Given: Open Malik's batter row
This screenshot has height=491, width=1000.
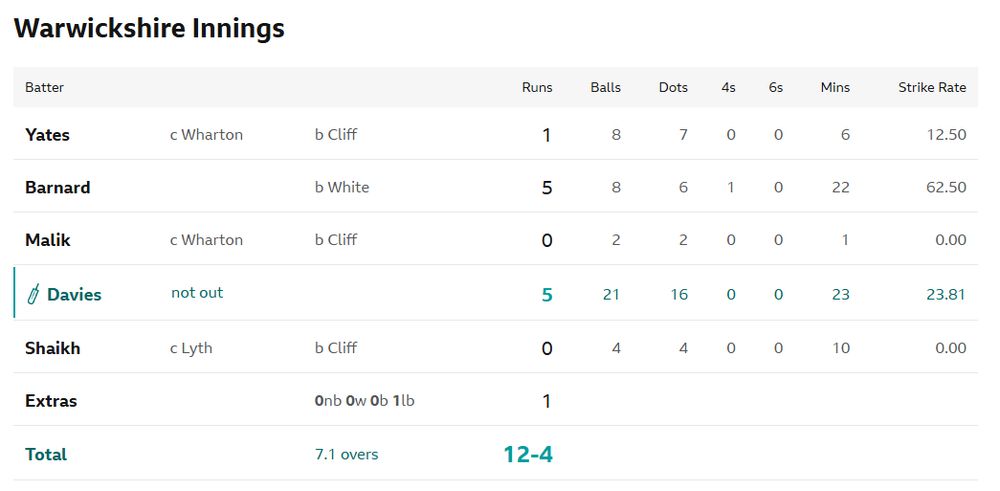Looking at the screenshot, I should [x=496, y=240].
